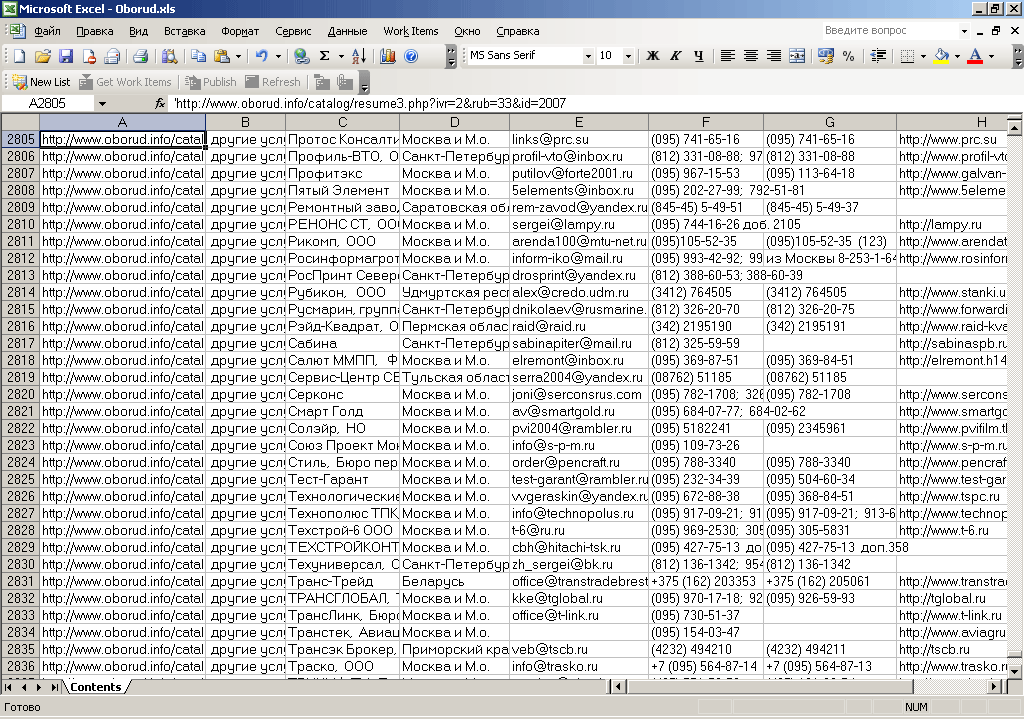Open the font size dropdown
Screen dimensions: 1024x719
(x=628, y=56)
